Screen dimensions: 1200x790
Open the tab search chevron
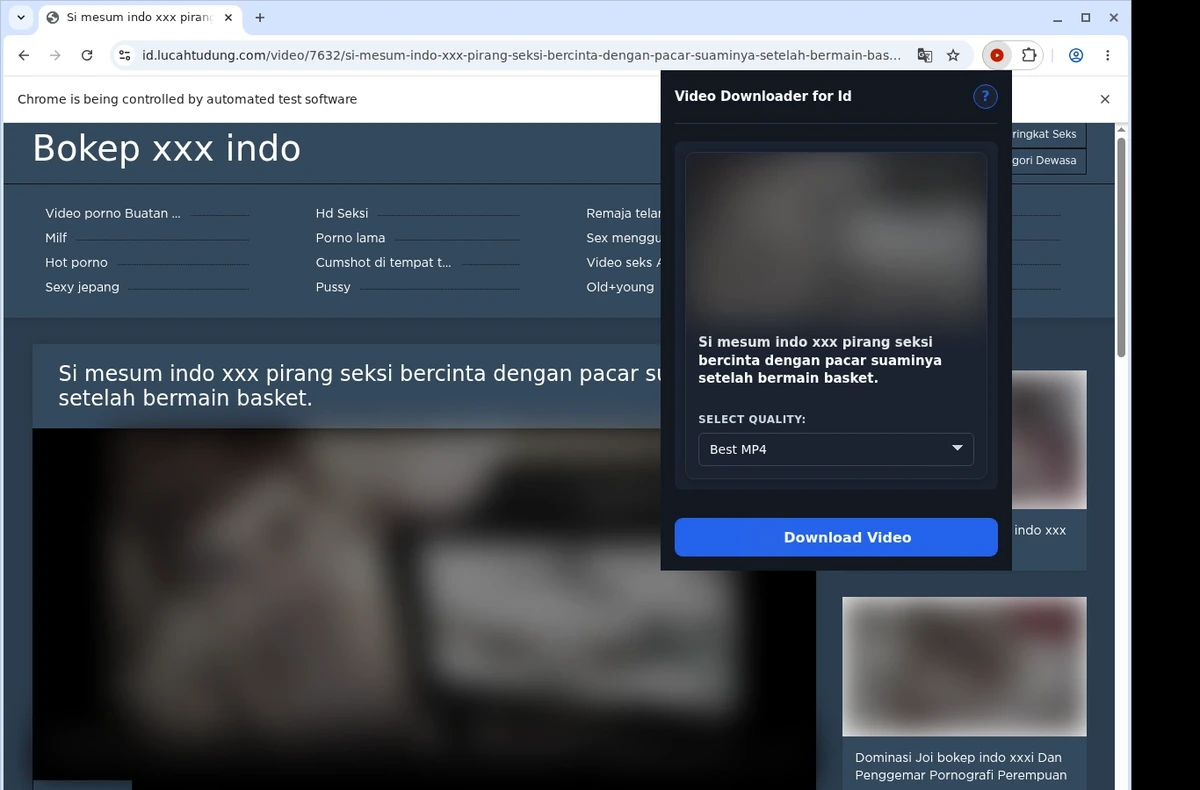click(21, 18)
